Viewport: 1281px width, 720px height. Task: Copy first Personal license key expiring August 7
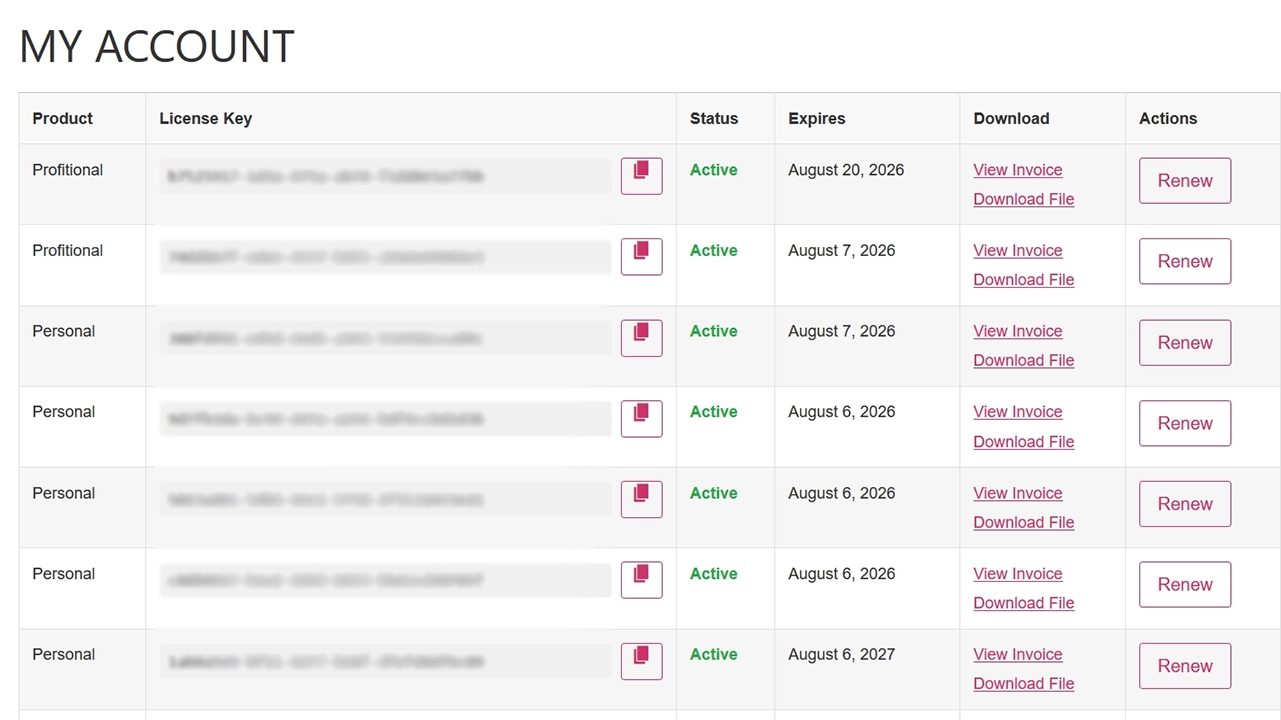(x=641, y=338)
